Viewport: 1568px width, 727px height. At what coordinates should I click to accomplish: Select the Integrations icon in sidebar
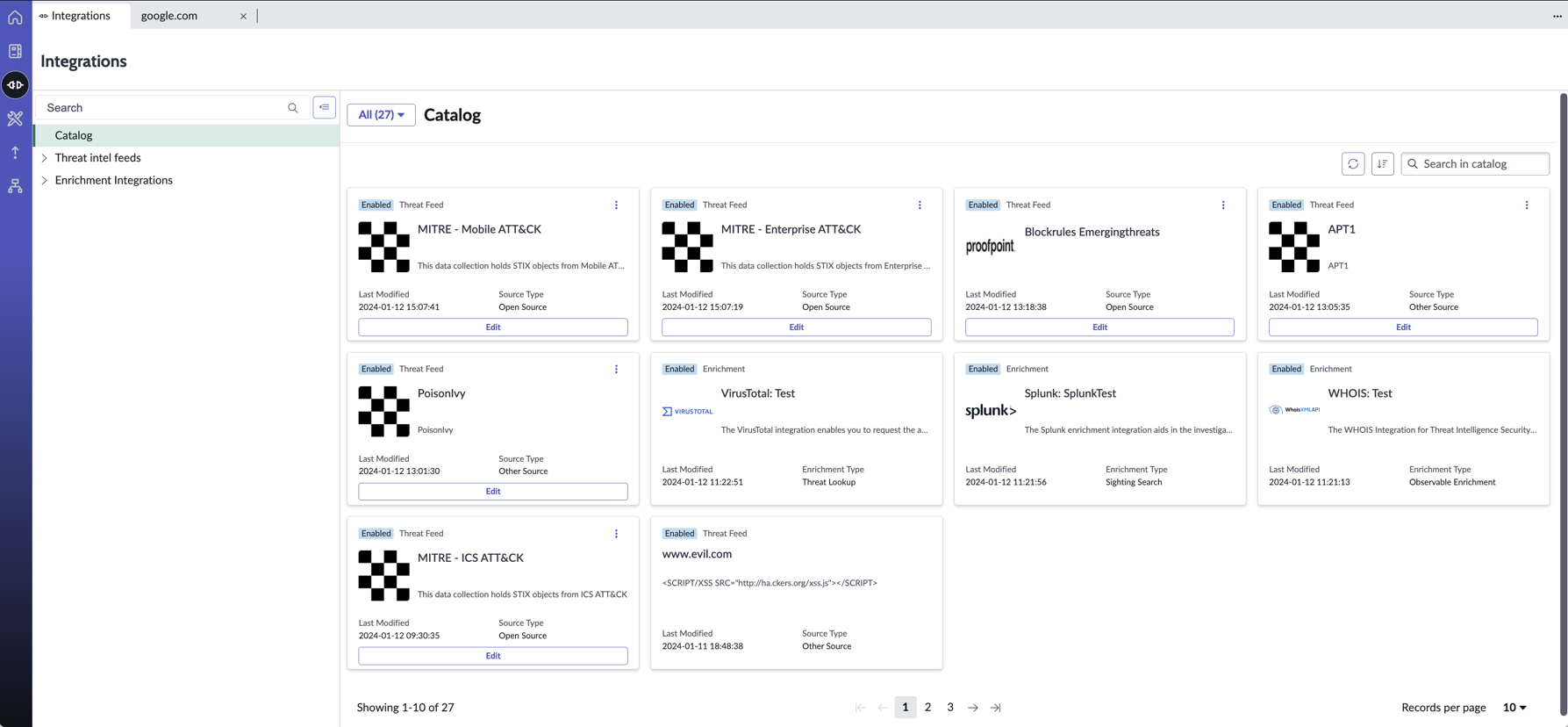[x=15, y=85]
